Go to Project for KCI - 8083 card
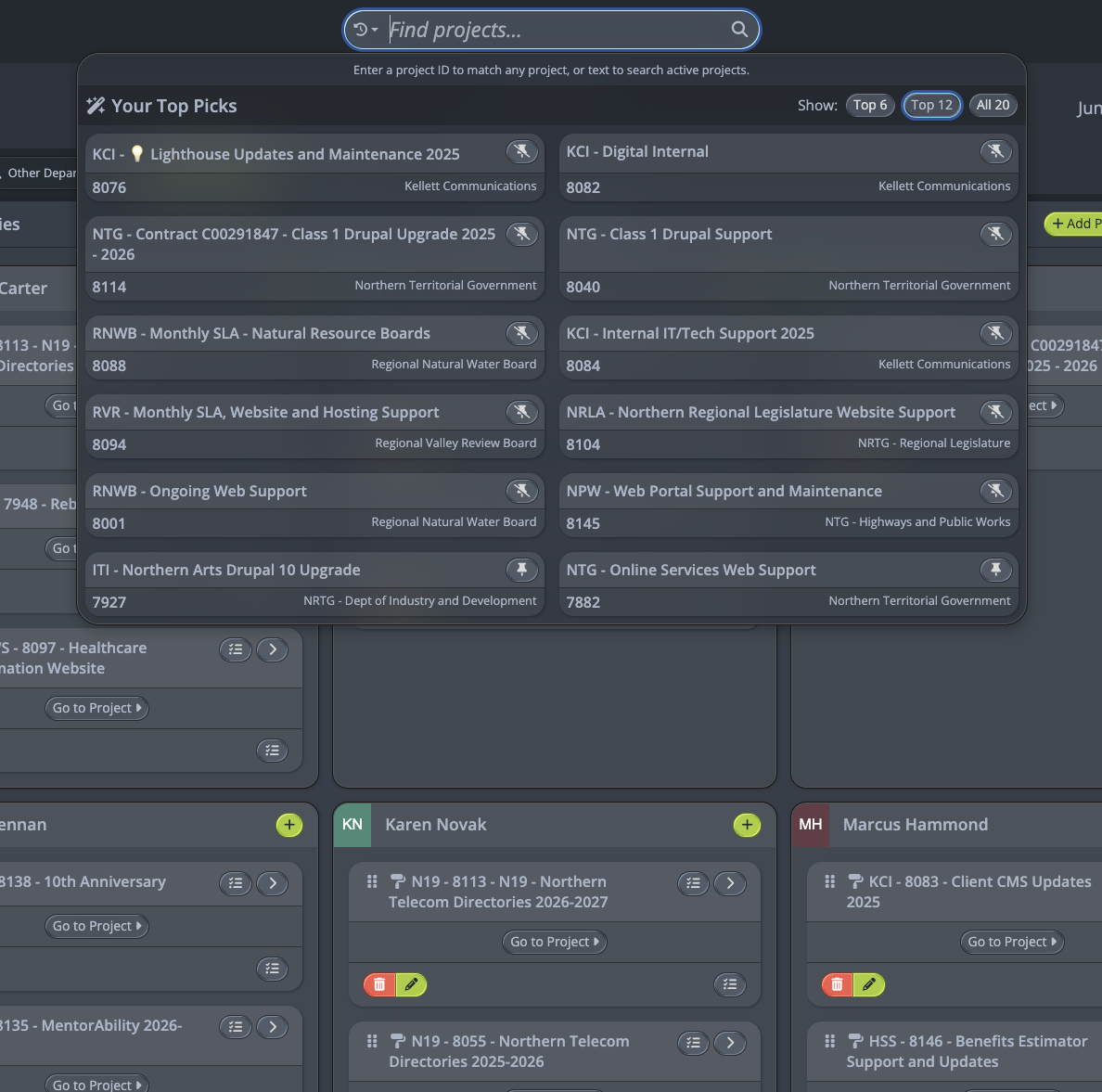This screenshot has width=1102, height=1092. pyautogui.click(x=1012, y=942)
